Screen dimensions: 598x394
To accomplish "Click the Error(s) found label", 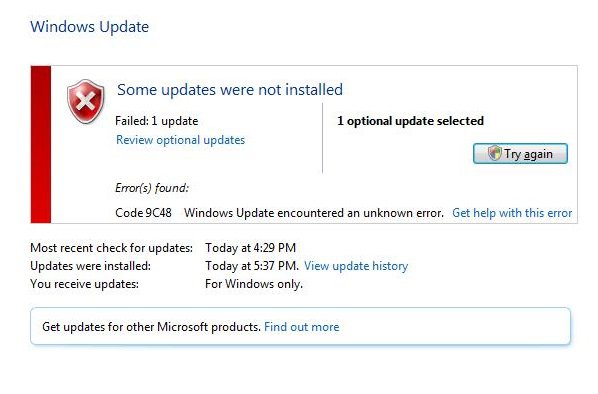I will point(152,188).
